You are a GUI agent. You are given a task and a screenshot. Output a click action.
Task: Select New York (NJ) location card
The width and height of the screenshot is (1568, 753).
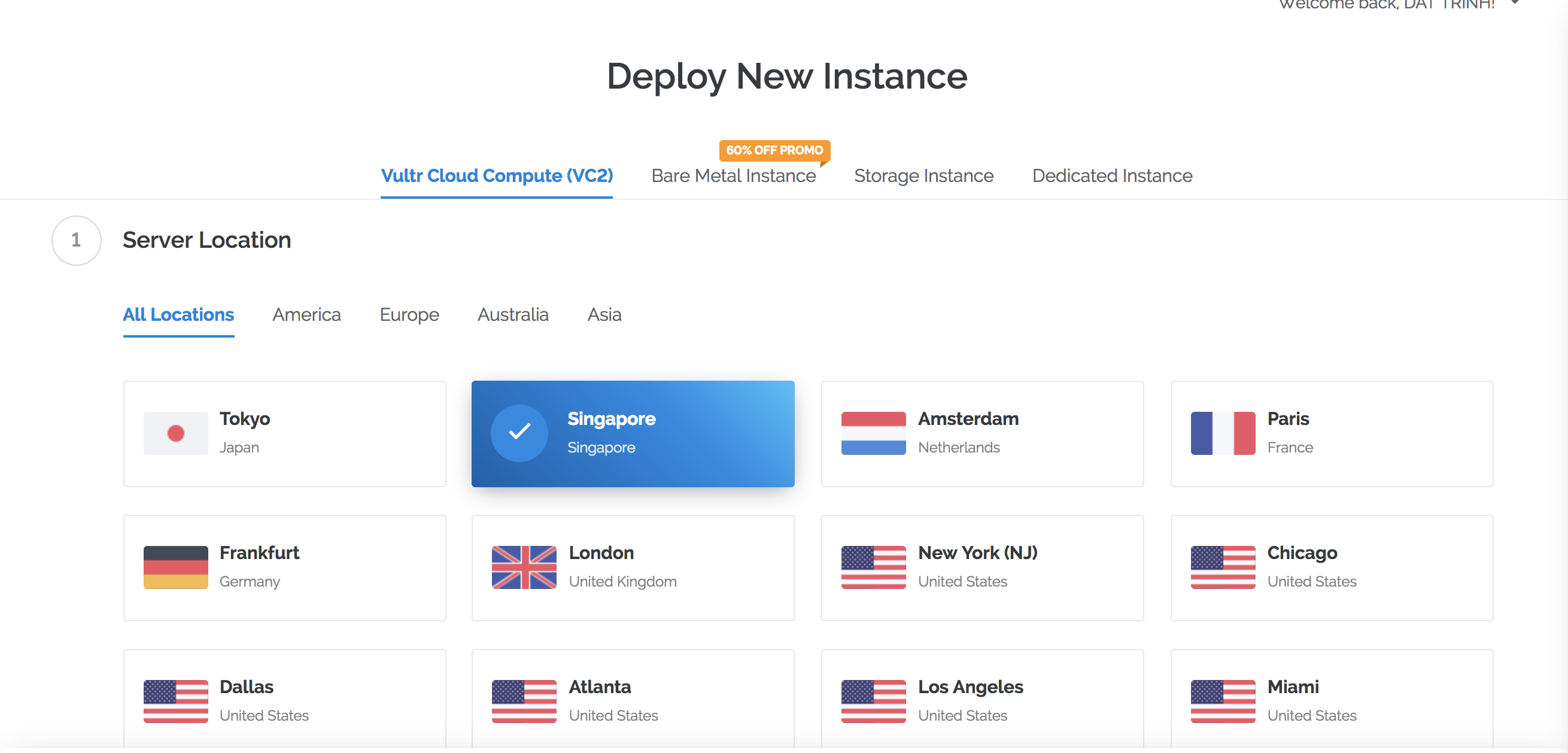(x=982, y=567)
